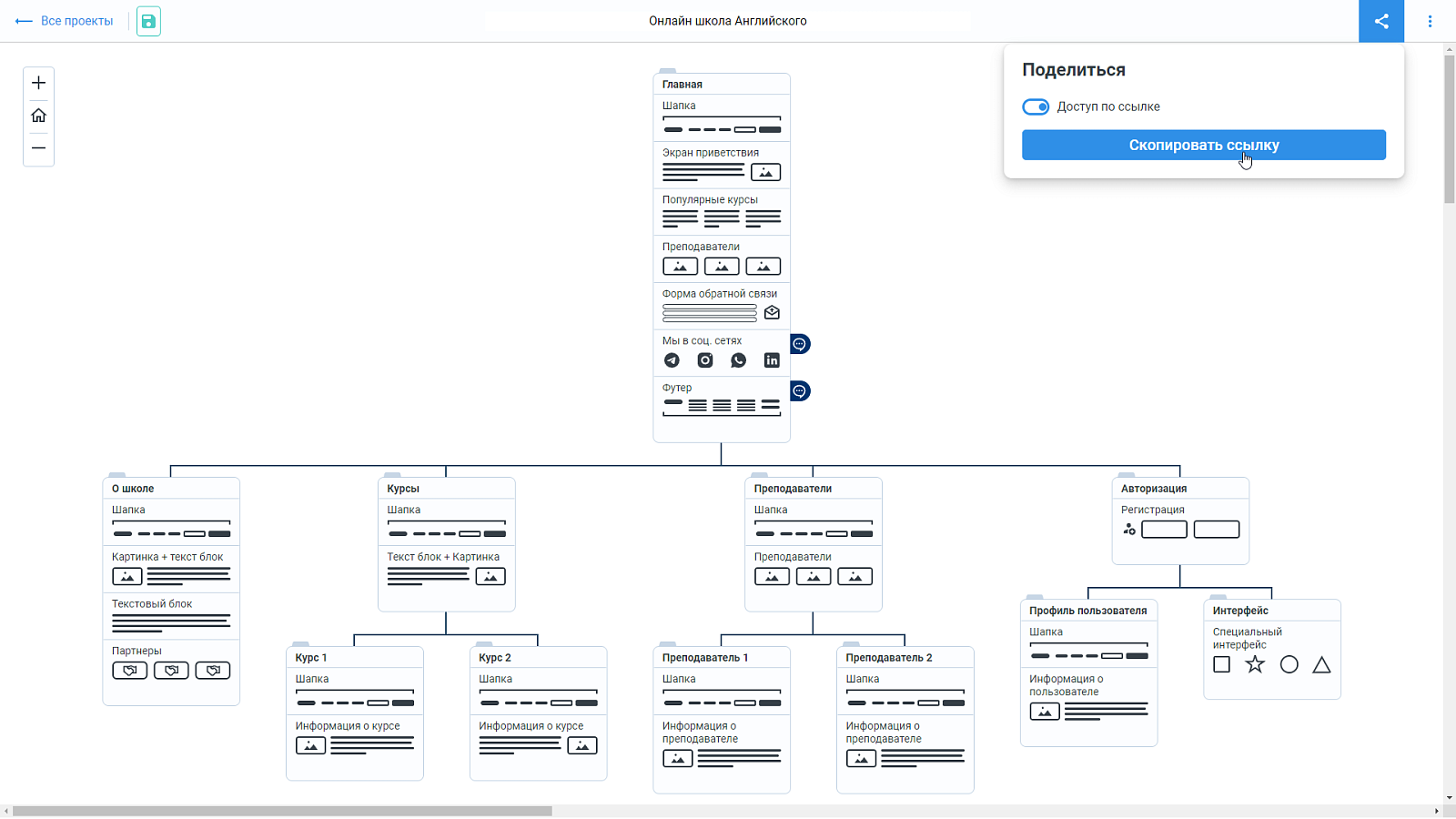Click Скопировать ссылку button

pyautogui.click(x=1204, y=145)
